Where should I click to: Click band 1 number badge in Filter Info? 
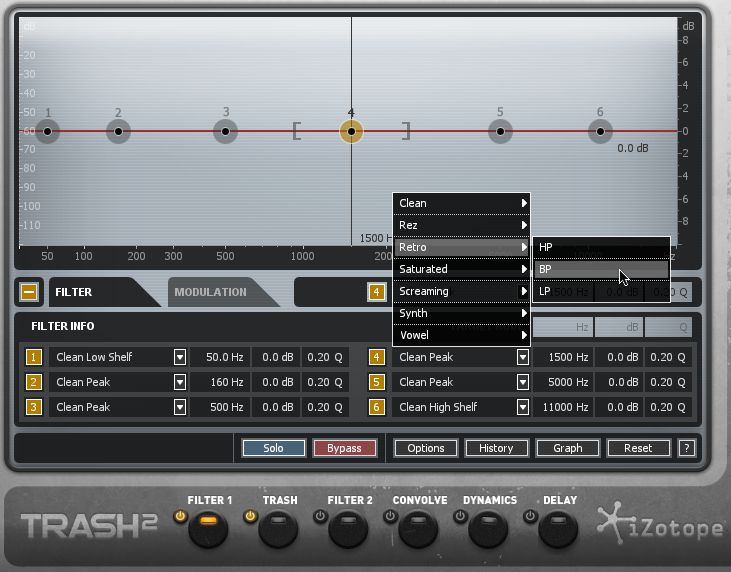pos(33,358)
